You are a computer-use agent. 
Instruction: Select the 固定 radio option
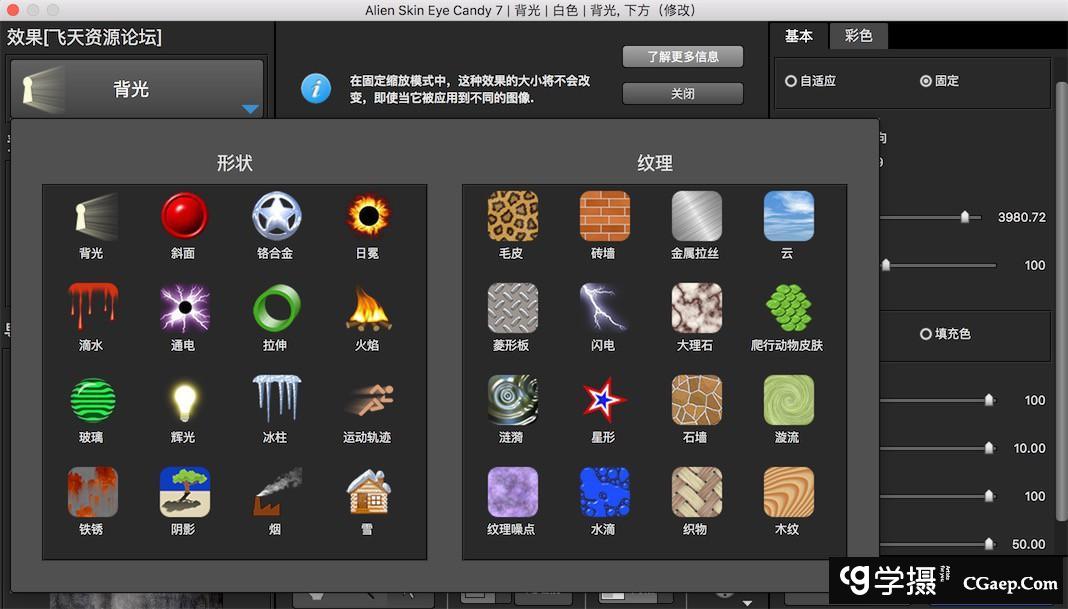click(x=926, y=81)
